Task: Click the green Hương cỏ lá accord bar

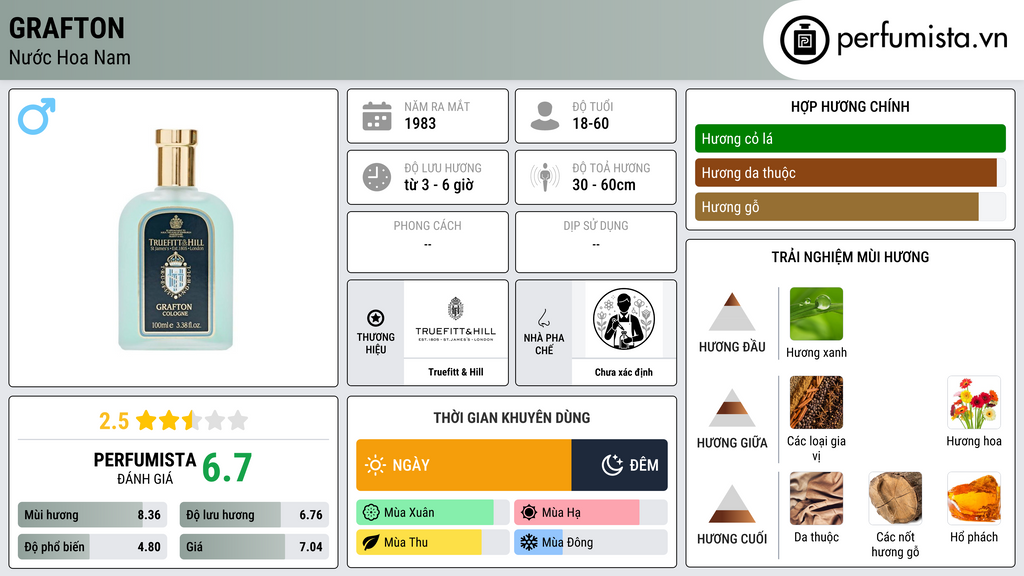Action: point(850,138)
